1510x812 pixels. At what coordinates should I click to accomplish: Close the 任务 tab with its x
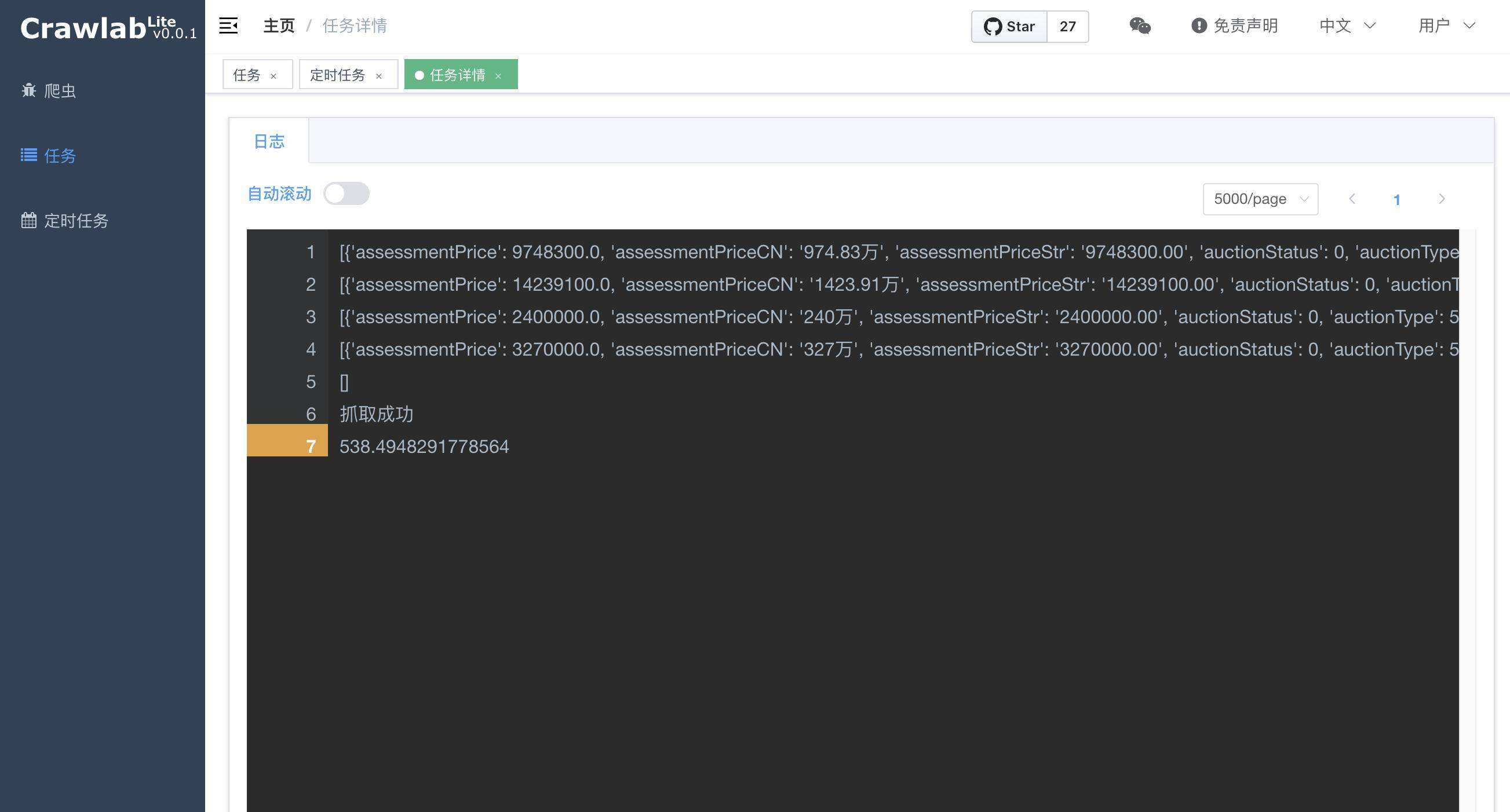click(273, 76)
